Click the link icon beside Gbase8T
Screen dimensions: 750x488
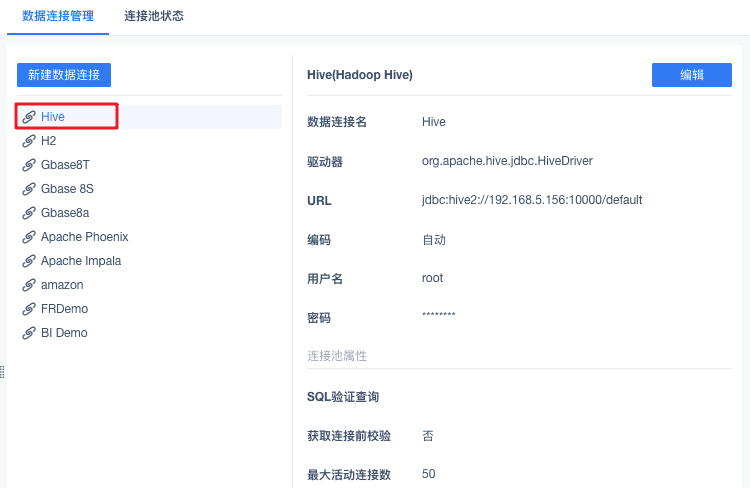(29, 165)
